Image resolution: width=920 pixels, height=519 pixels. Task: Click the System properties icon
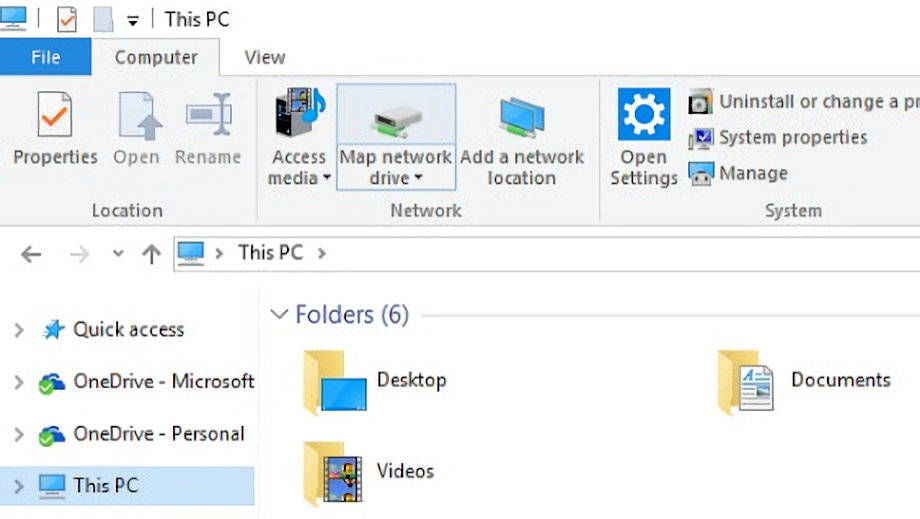701,138
